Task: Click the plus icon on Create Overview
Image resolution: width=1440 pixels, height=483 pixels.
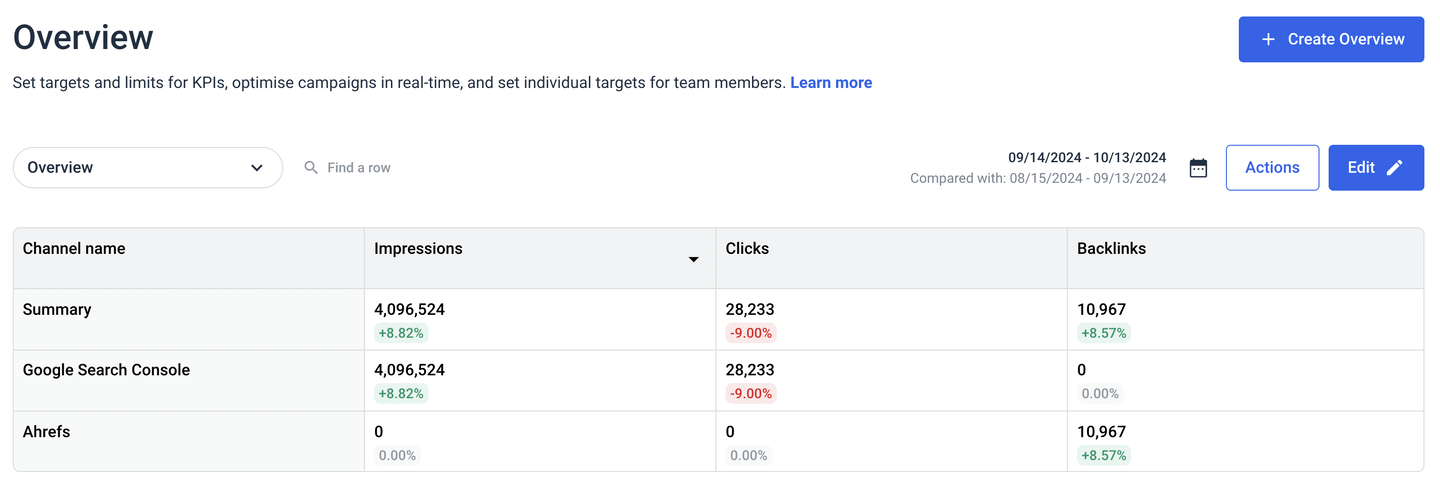Action: tap(1268, 39)
